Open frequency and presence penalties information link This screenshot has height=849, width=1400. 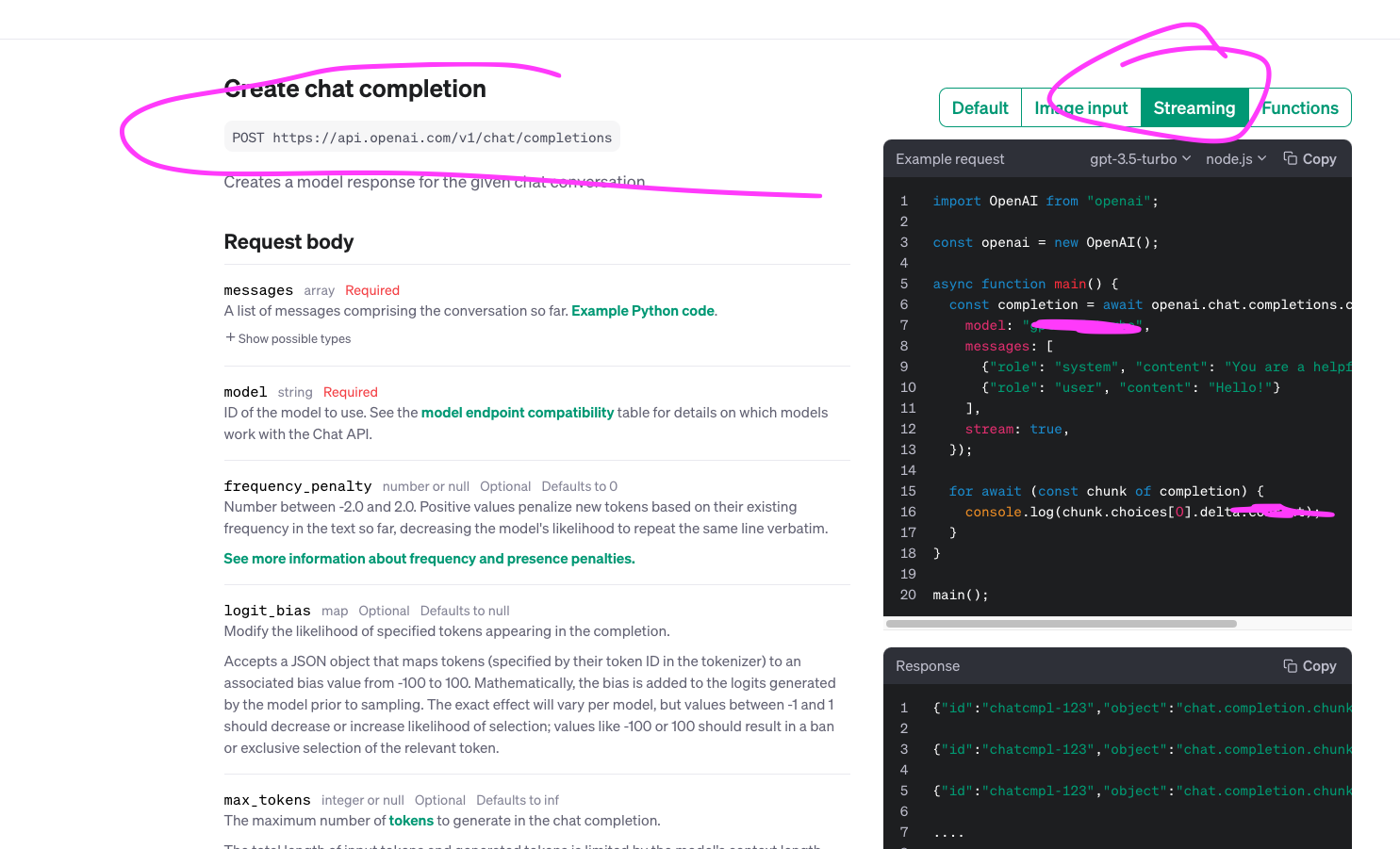click(x=429, y=559)
